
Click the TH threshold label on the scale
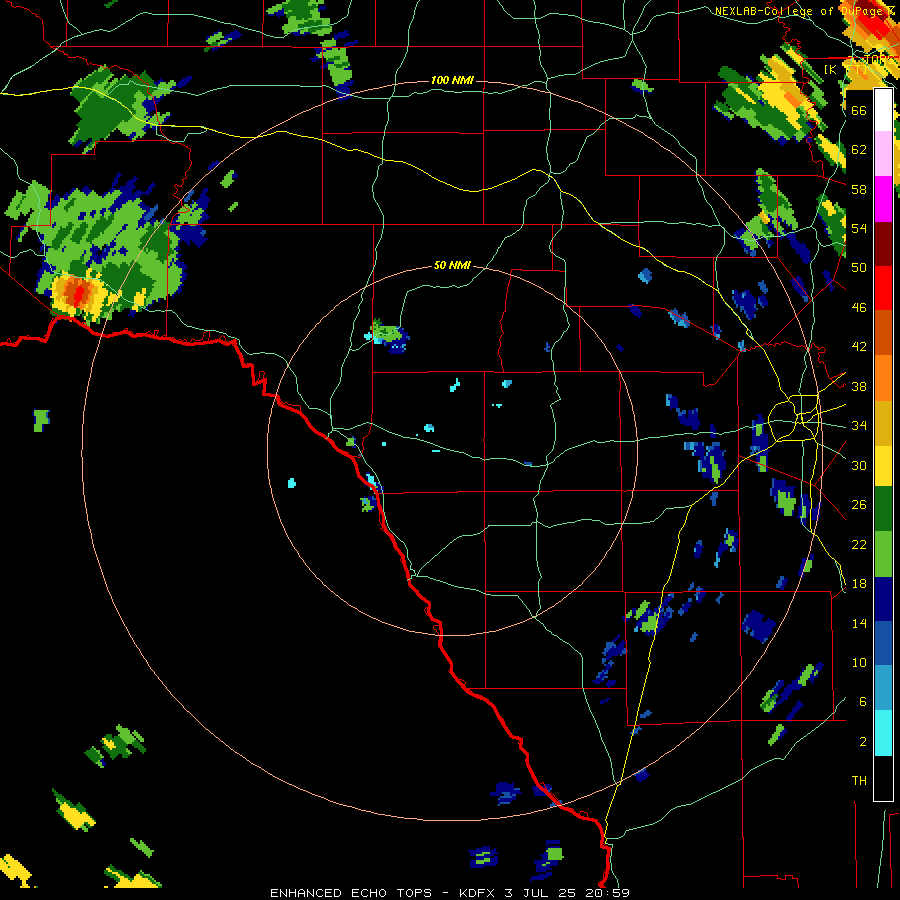pyautogui.click(x=859, y=781)
